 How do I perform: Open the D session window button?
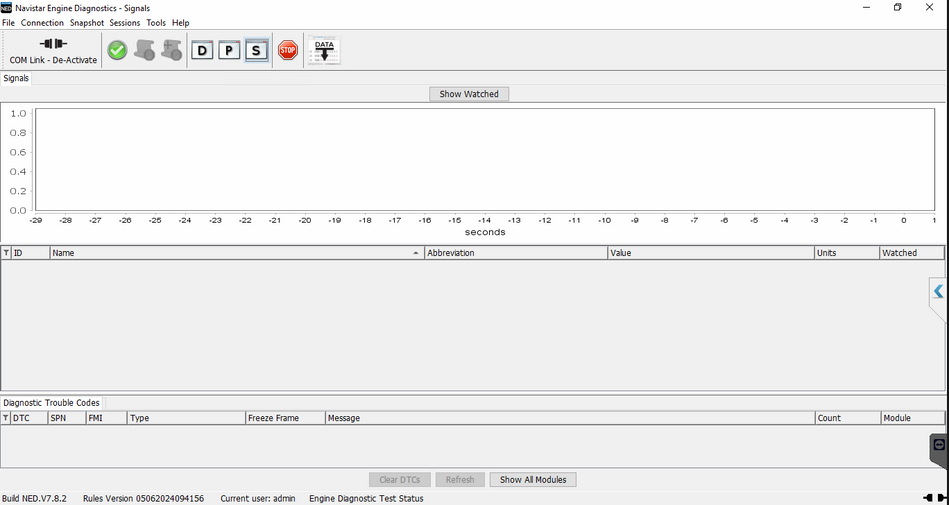coord(202,50)
